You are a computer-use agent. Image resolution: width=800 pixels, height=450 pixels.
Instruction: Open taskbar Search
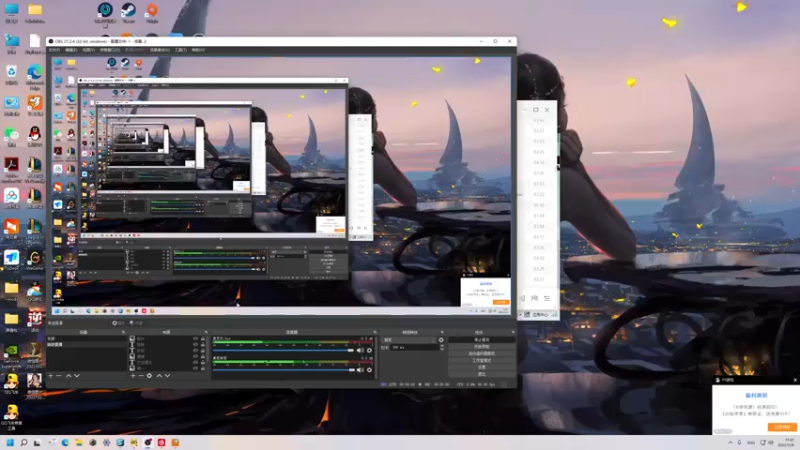point(23,442)
